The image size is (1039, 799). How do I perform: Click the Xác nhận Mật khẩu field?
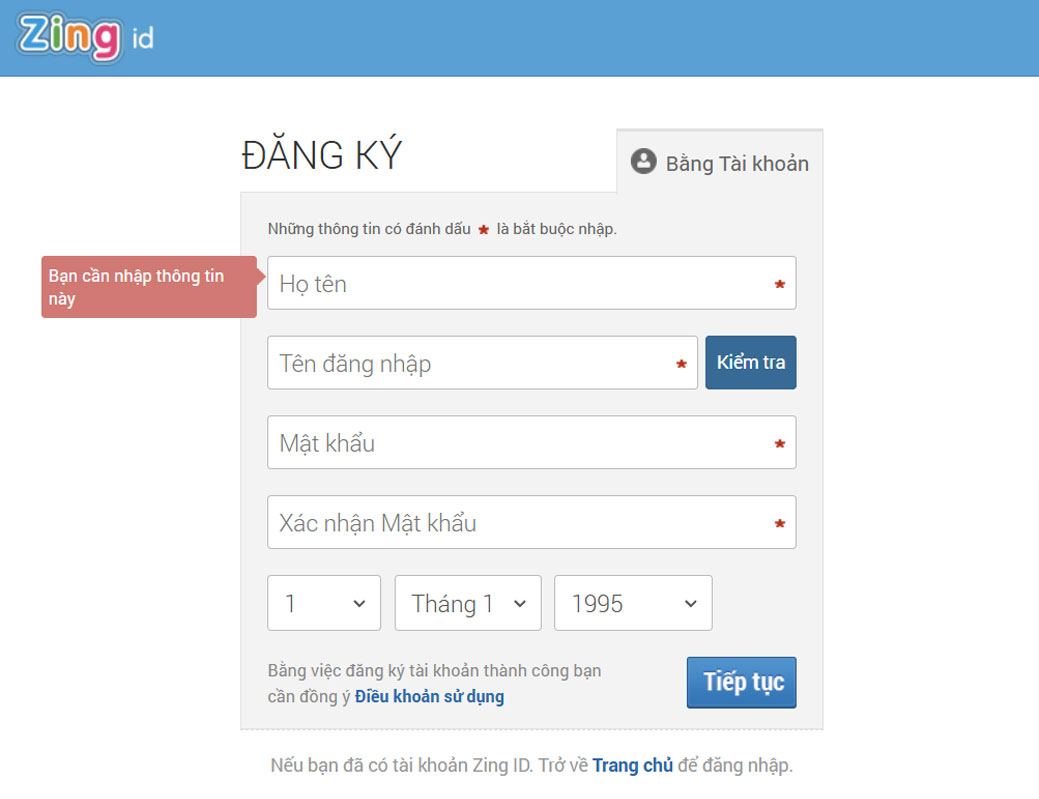pos(520,523)
